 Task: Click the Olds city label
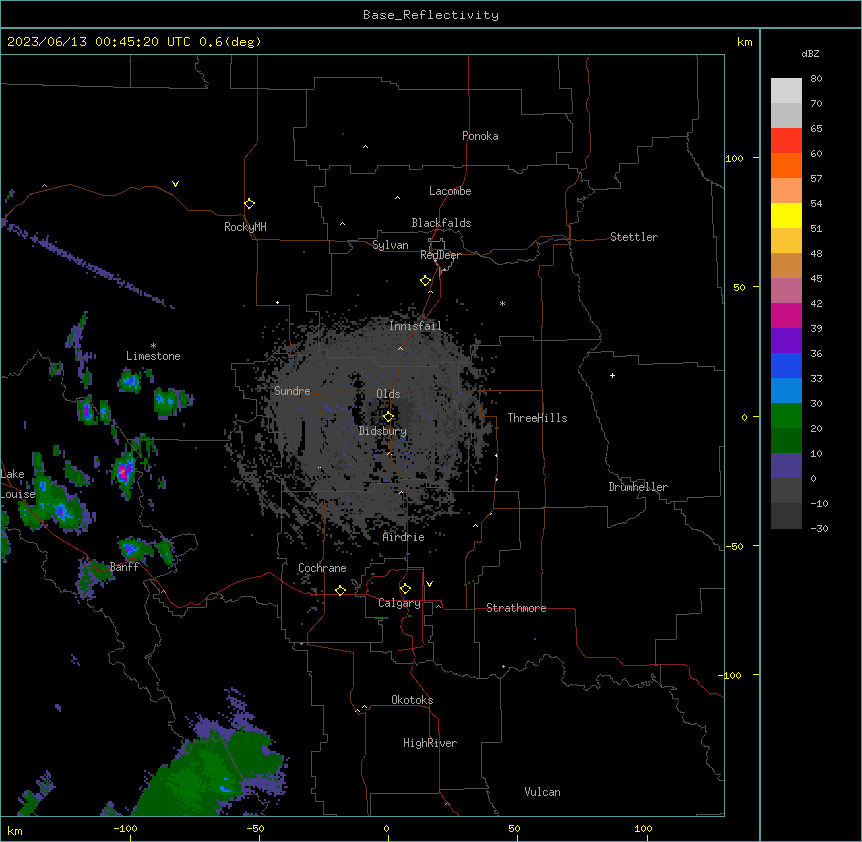[388, 394]
